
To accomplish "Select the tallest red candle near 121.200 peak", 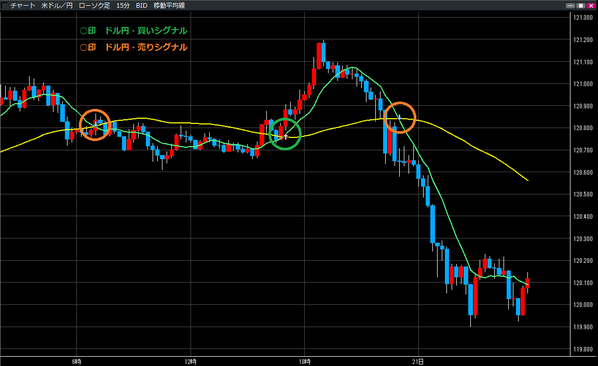I will pos(319,56).
